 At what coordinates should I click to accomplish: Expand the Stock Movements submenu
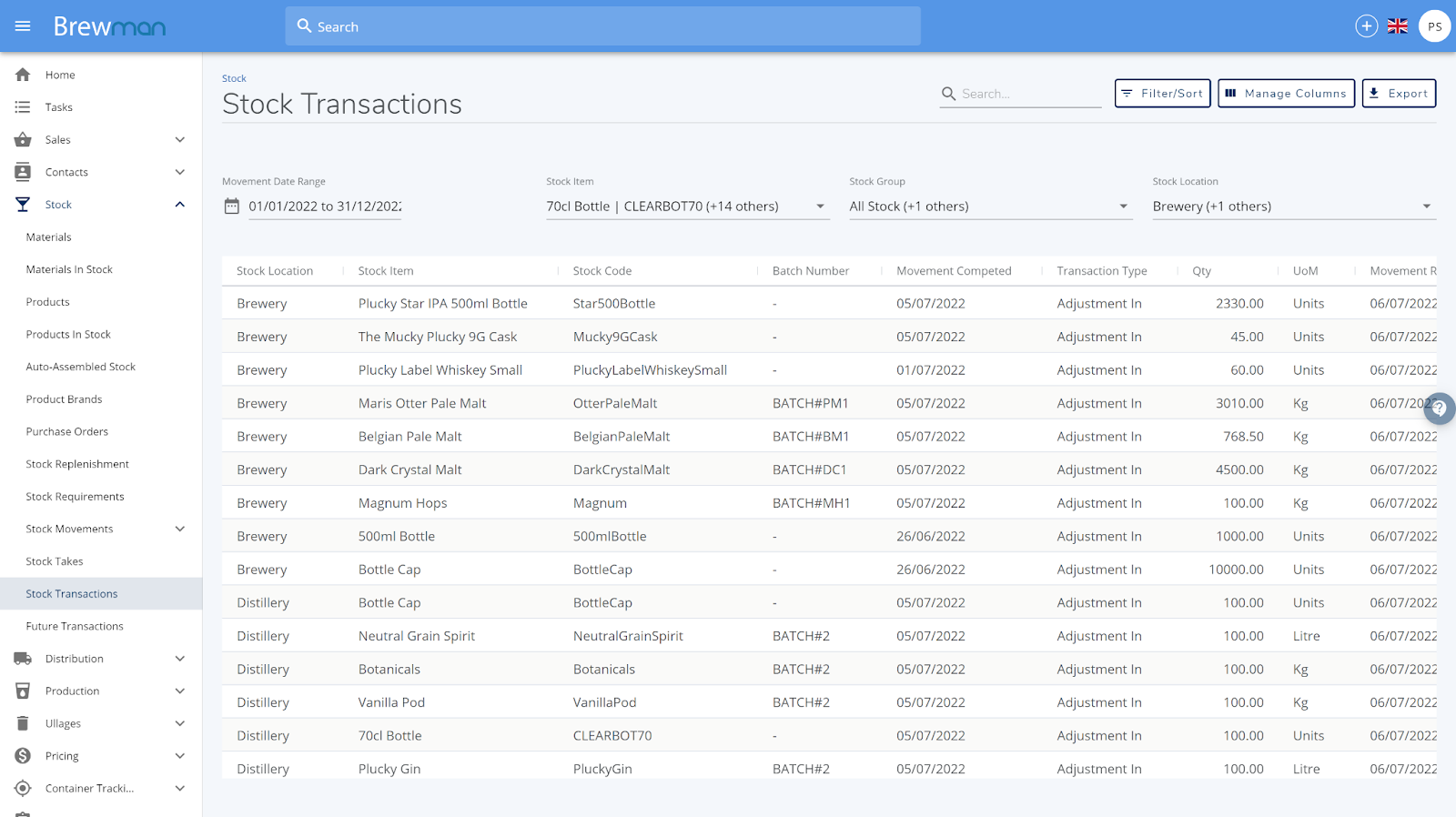(x=179, y=529)
